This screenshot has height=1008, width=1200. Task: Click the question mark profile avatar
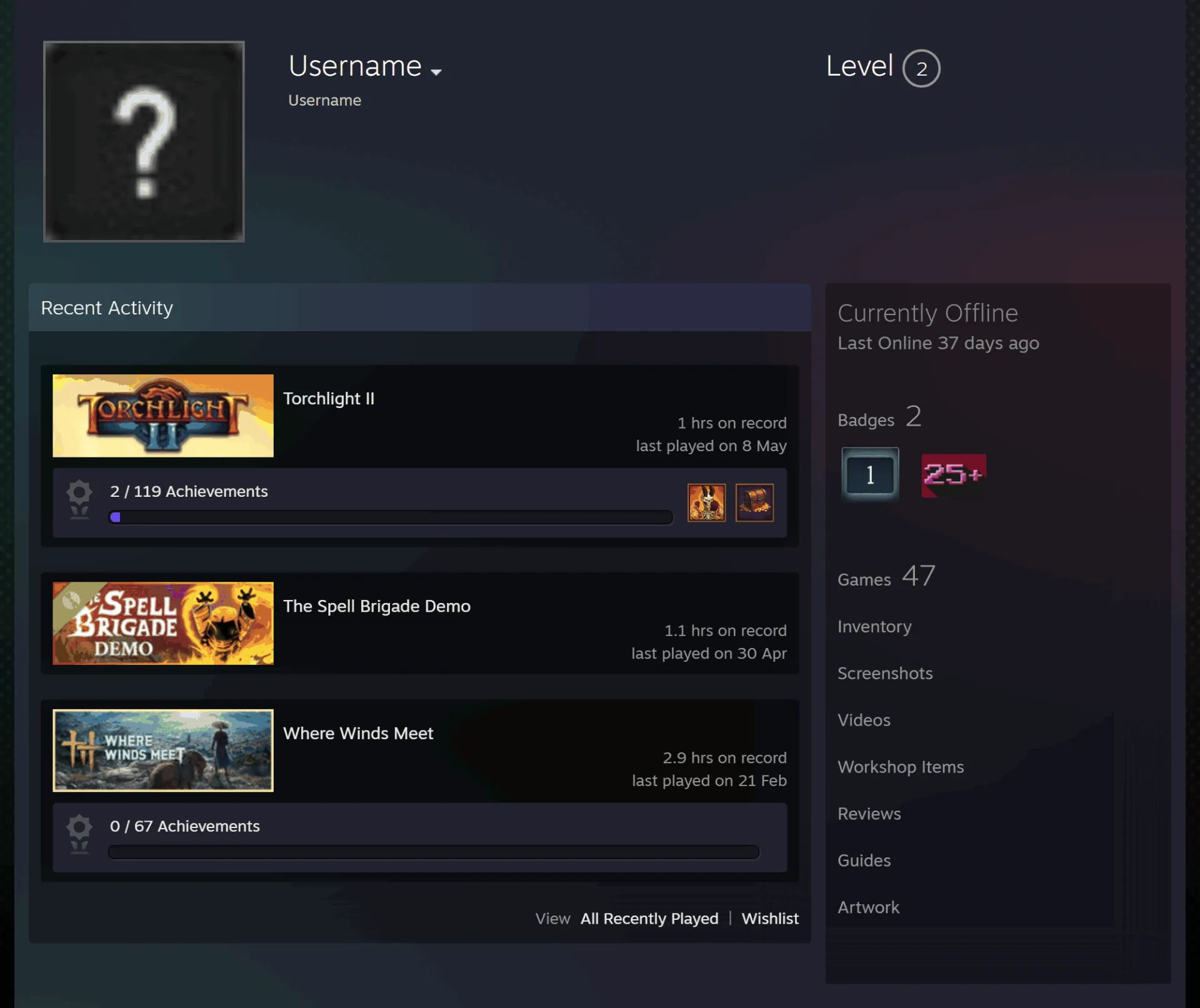pos(144,141)
